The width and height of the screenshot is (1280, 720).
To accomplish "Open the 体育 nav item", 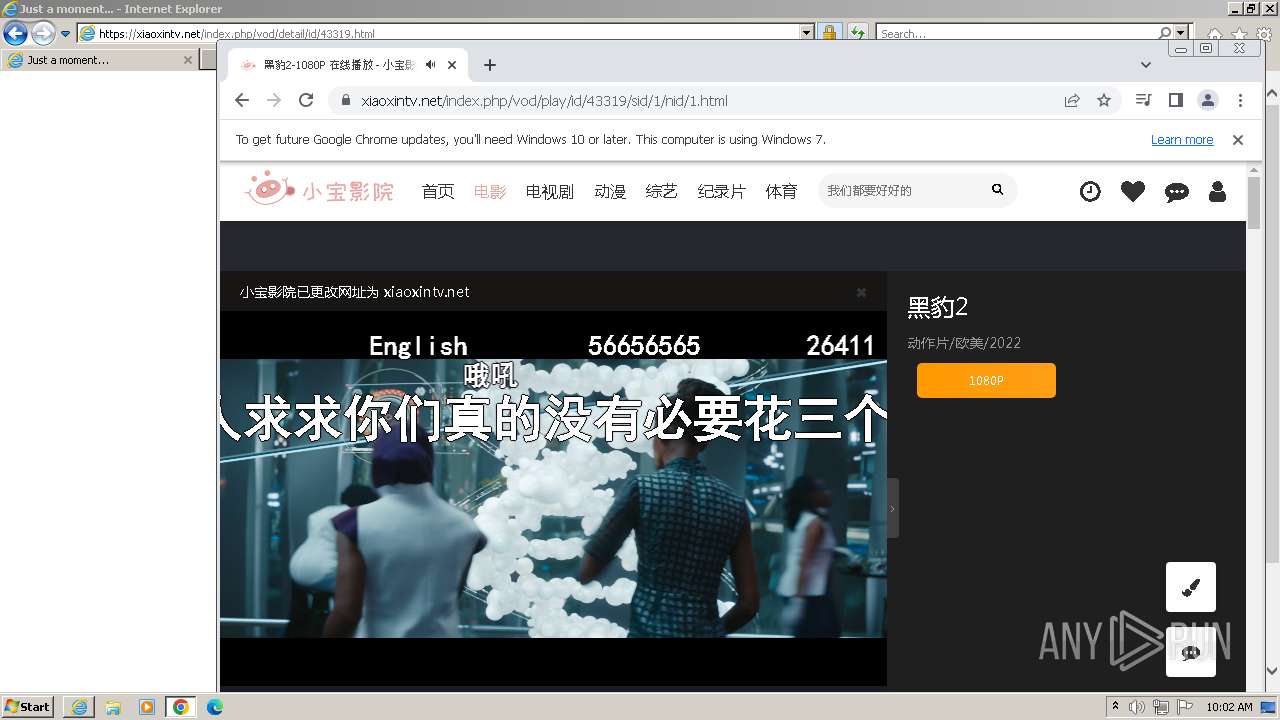I will (782, 191).
